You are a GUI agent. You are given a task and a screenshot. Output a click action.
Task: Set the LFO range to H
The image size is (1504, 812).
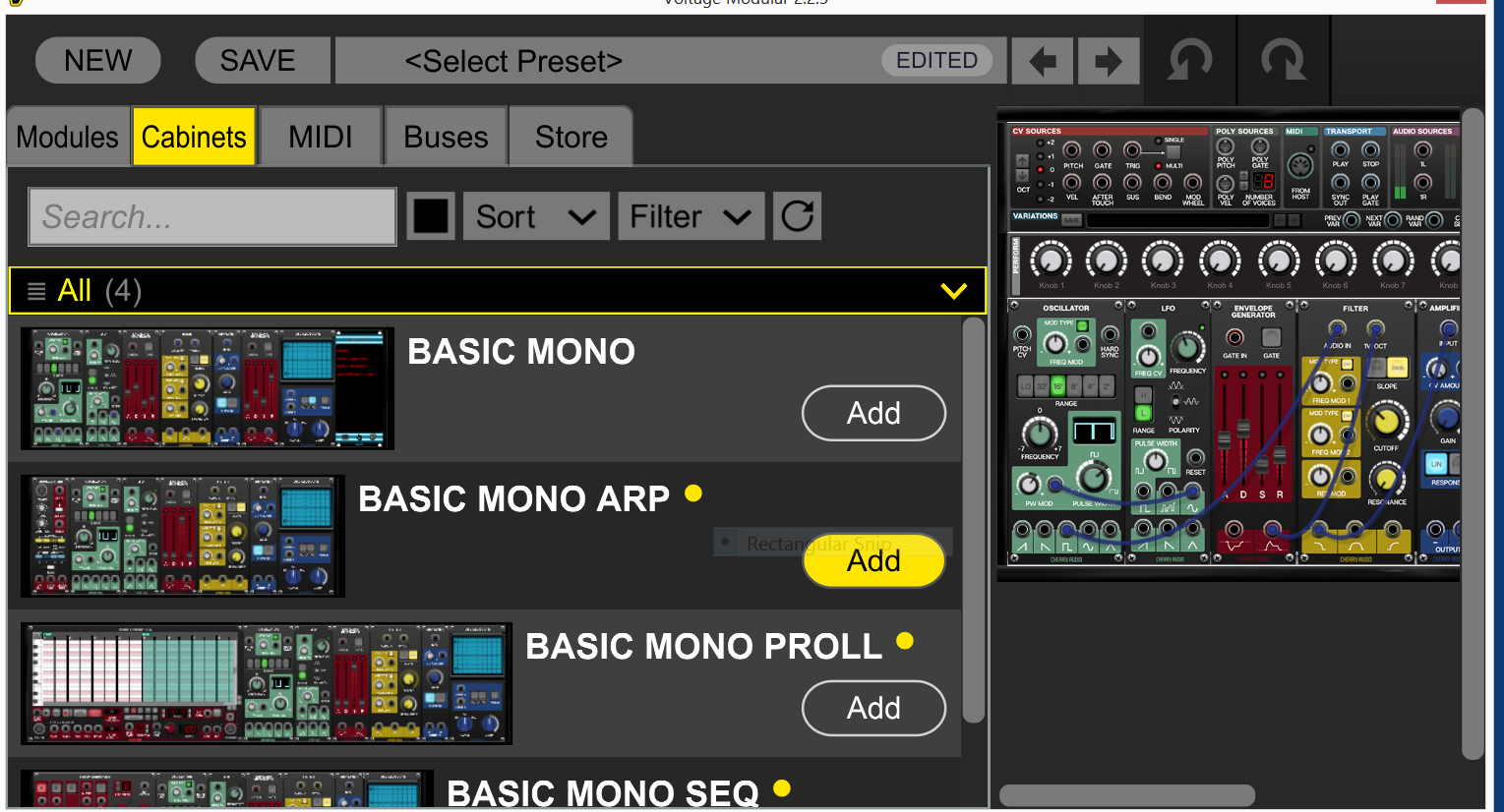point(1143,395)
